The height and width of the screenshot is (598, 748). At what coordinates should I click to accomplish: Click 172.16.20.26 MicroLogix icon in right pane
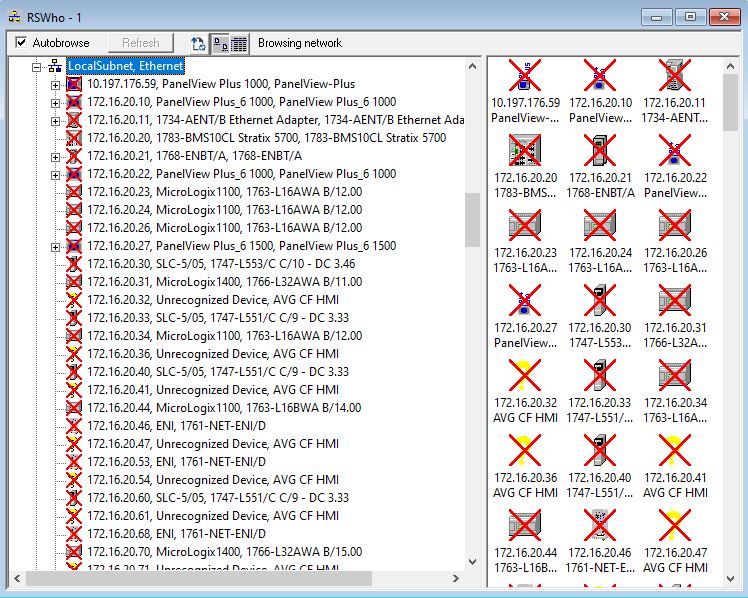(x=675, y=225)
